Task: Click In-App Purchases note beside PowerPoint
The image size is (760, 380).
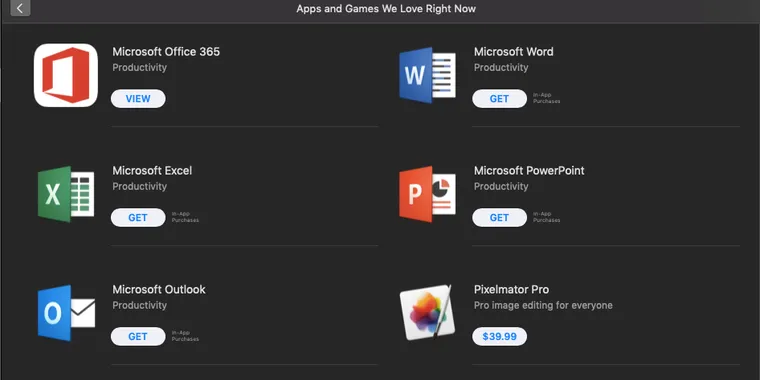Action: point(547,217)
